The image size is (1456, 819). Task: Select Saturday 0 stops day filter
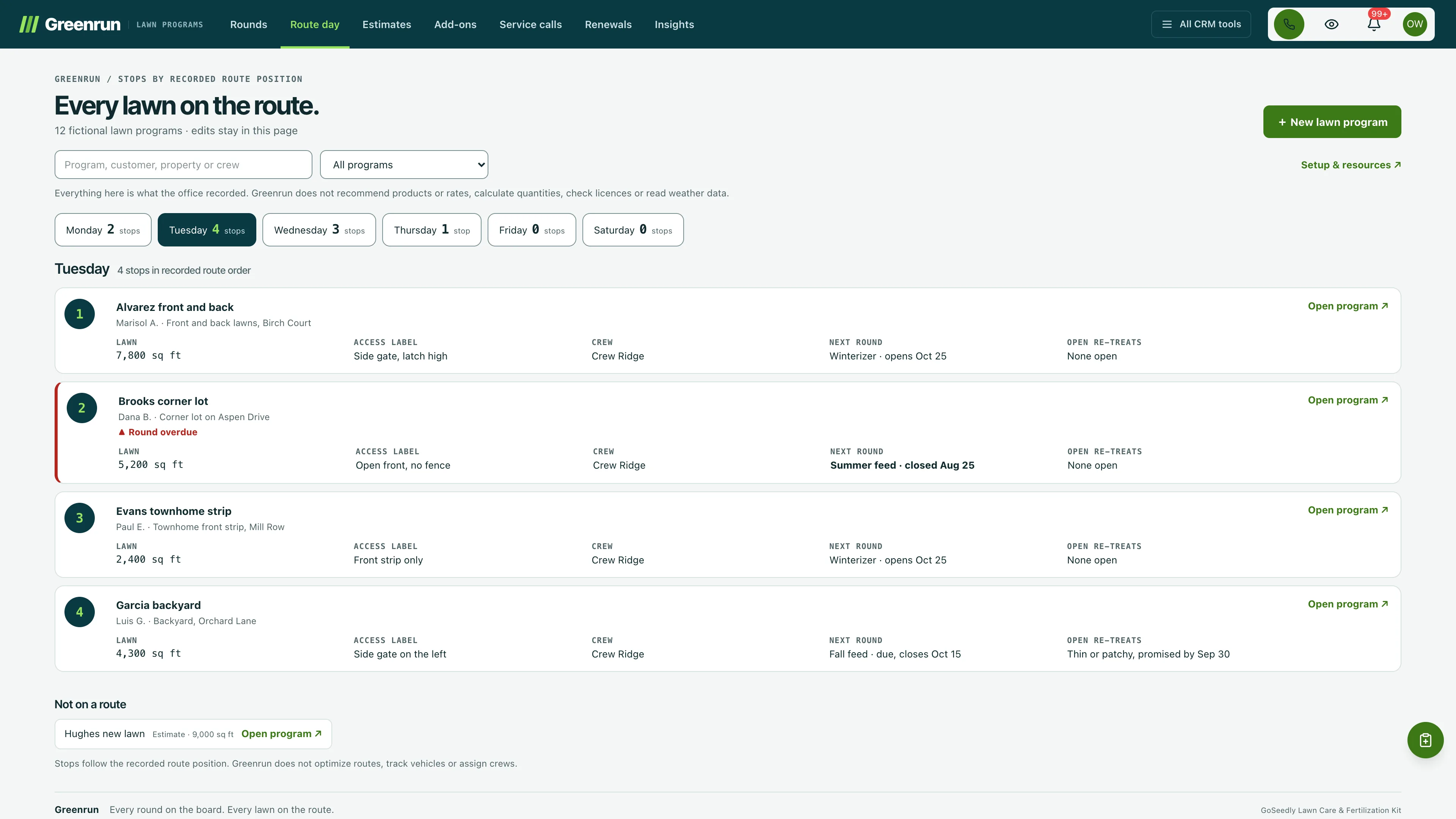coord(633,229)
